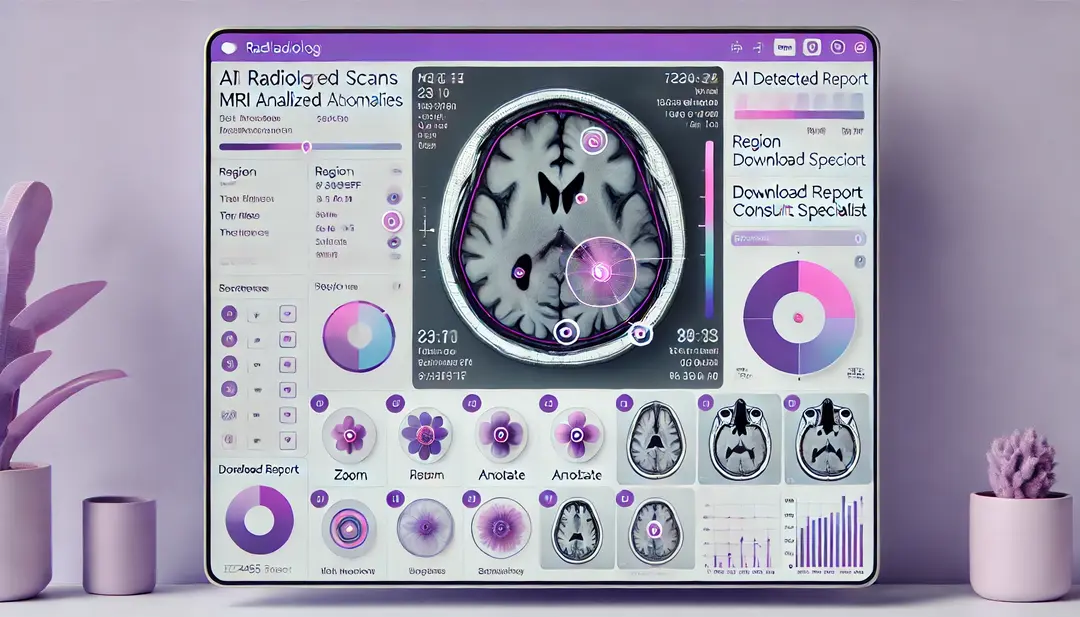Image resolution: width=1080 pixels, height=617 pixels.
Task: Expand the dropdown below Consult Specialist
Action: [x=797, y=238]
